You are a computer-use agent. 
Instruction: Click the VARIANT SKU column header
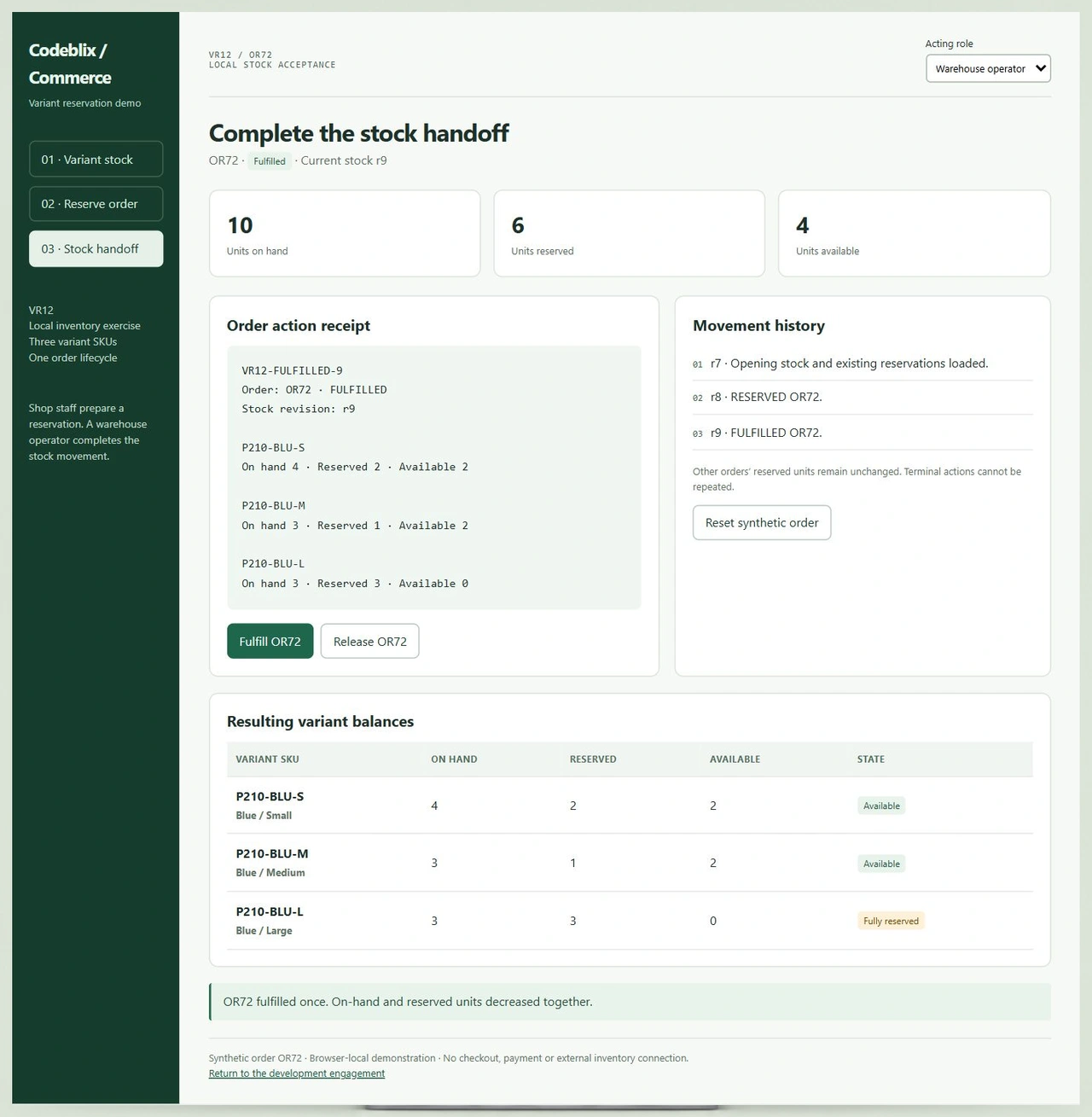click(267, 759)
